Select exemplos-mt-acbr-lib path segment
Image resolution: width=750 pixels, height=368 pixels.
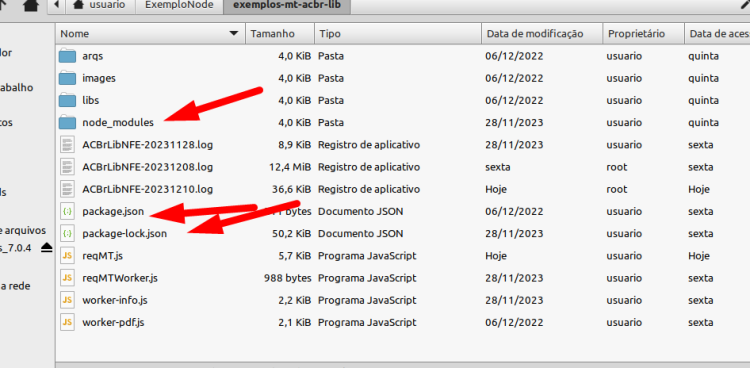(287, 6)
